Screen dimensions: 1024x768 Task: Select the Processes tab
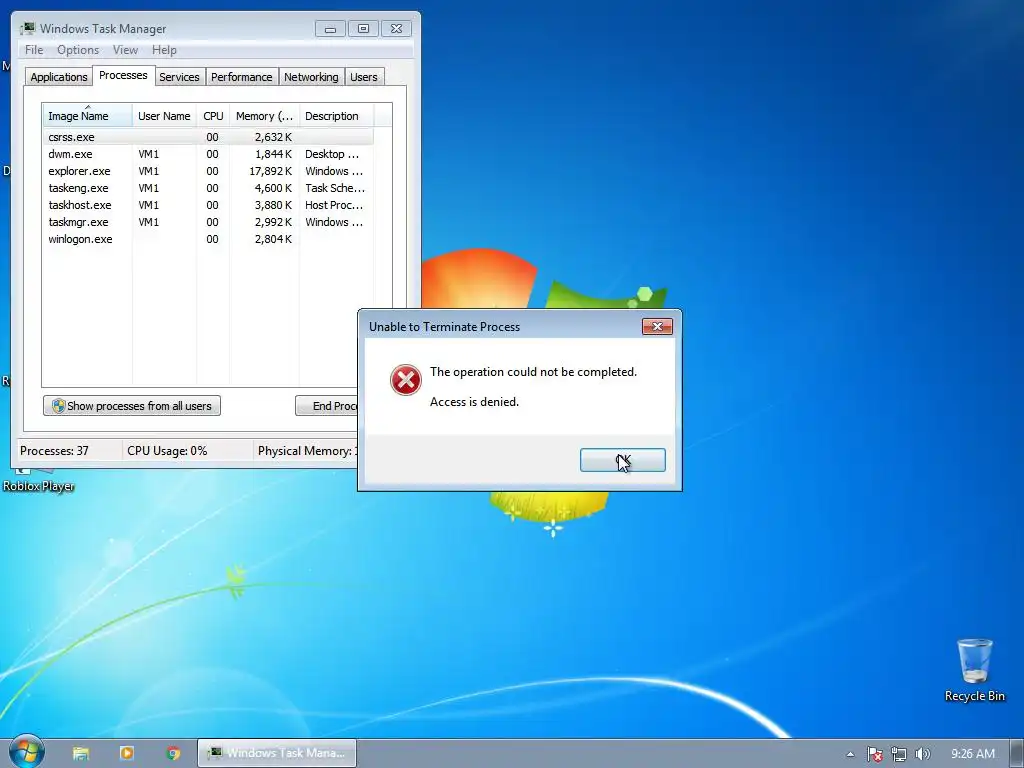pos(123,75)
